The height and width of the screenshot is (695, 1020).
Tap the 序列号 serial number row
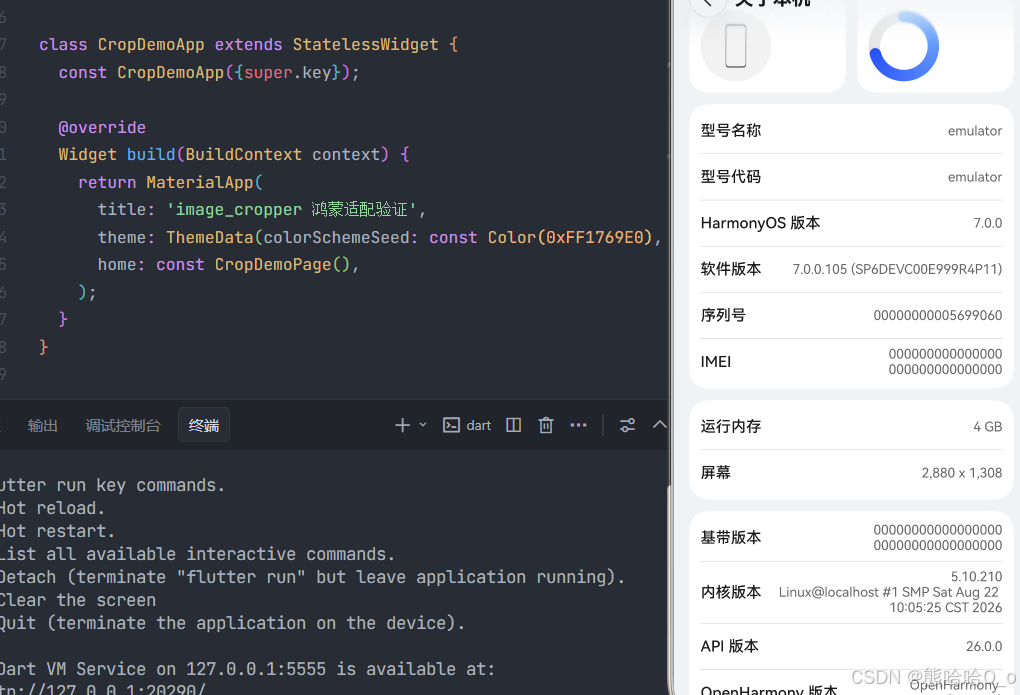point(851,316)
